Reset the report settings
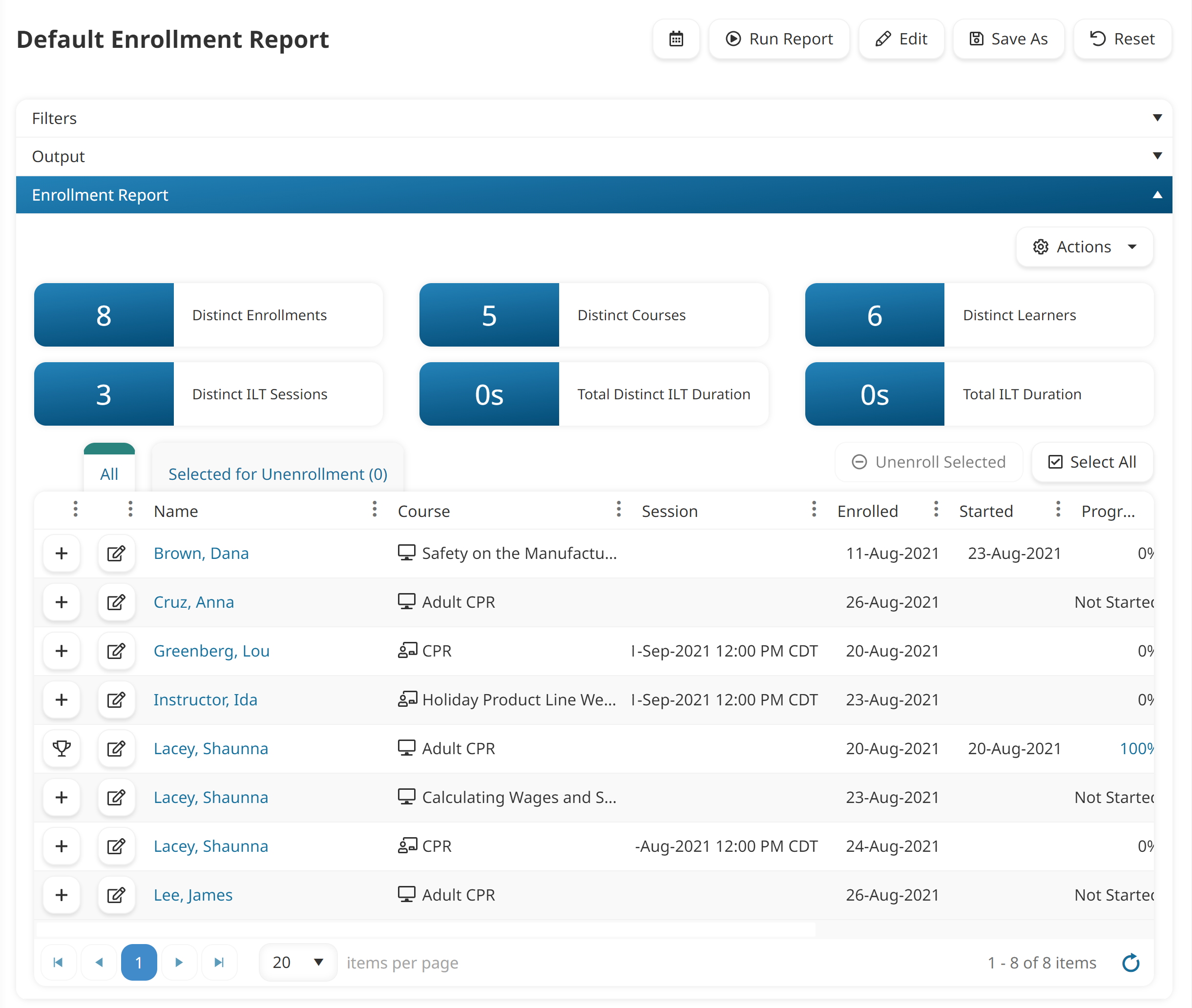1192x1008 pixels. point(1122,39)
